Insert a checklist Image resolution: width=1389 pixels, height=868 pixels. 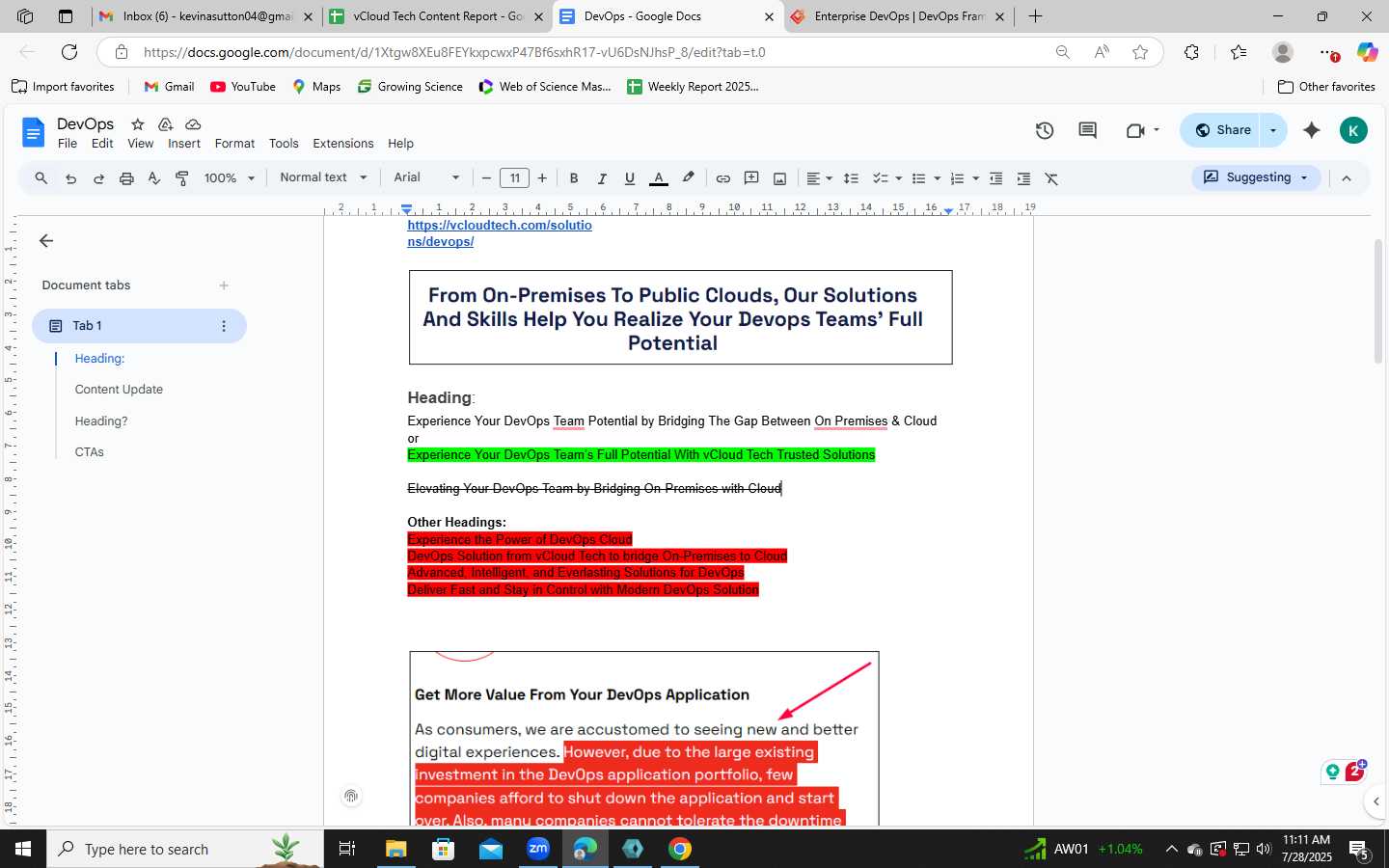coord(880,178)
